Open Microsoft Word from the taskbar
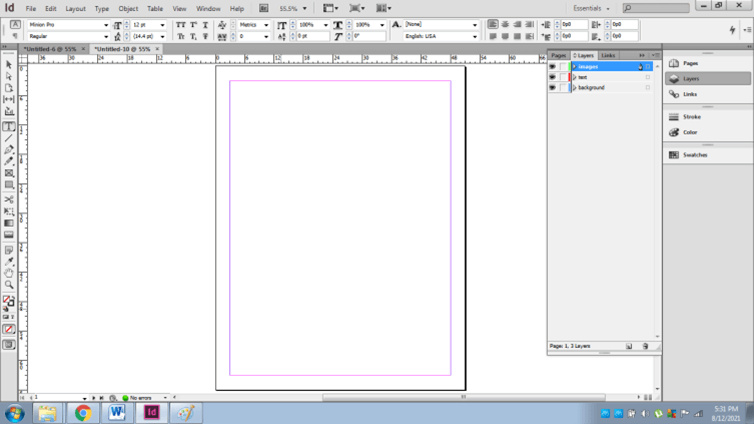 pyautogui.click(x=117, y=412)
